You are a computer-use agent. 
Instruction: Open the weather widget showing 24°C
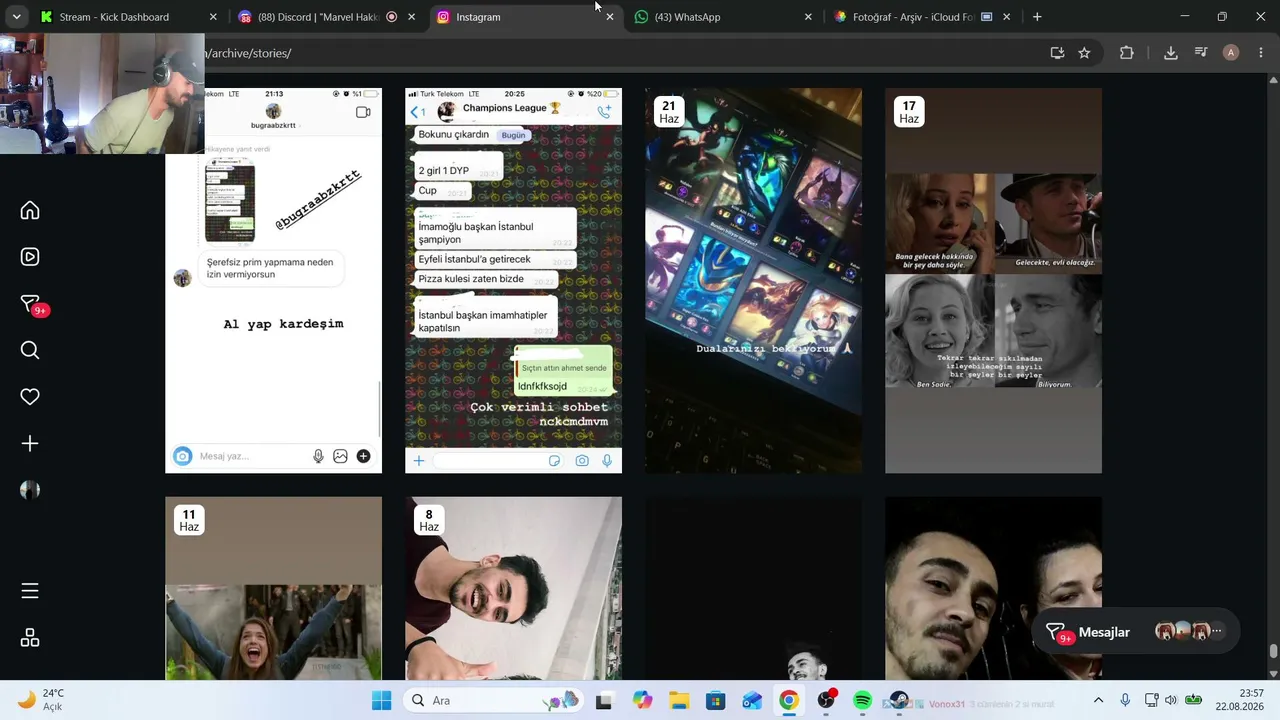point(41,700)
